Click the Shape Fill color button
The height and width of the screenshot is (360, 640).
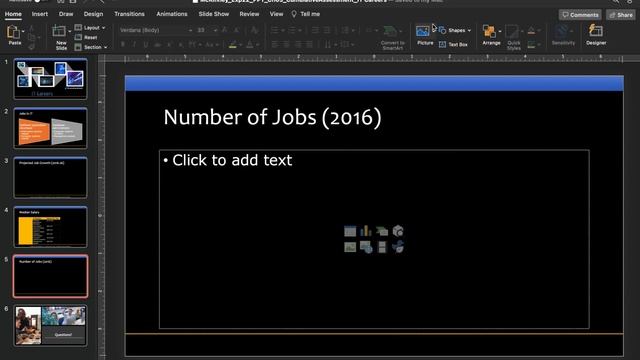pyautogui.click(x=531, y=31)
